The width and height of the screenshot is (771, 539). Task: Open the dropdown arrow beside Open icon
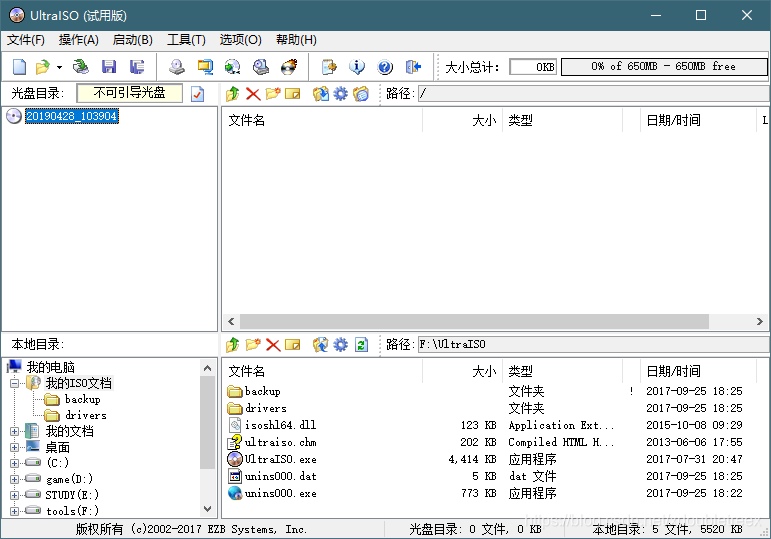click(59, 67)
